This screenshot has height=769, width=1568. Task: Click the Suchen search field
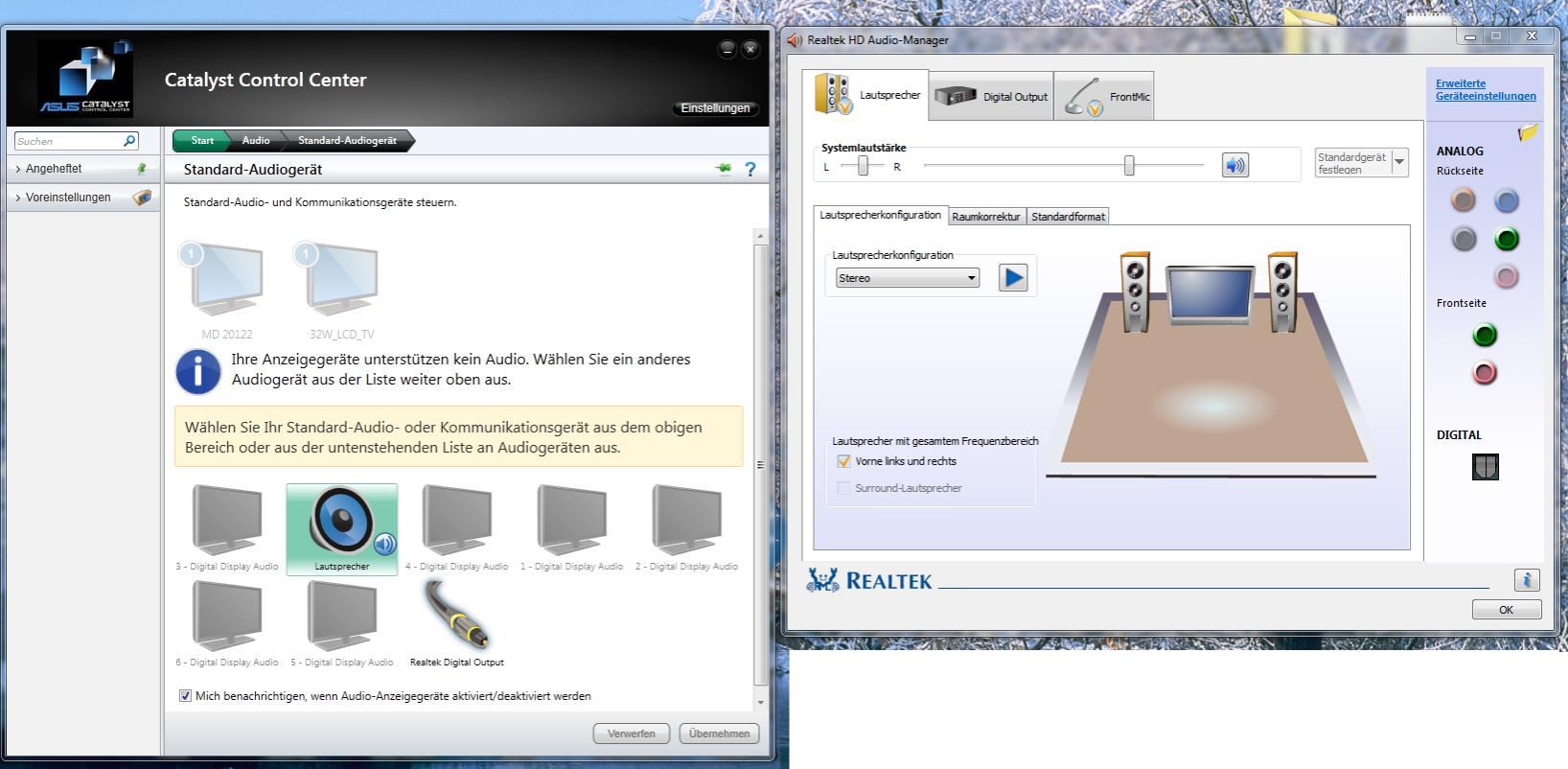tap(69, 141)
